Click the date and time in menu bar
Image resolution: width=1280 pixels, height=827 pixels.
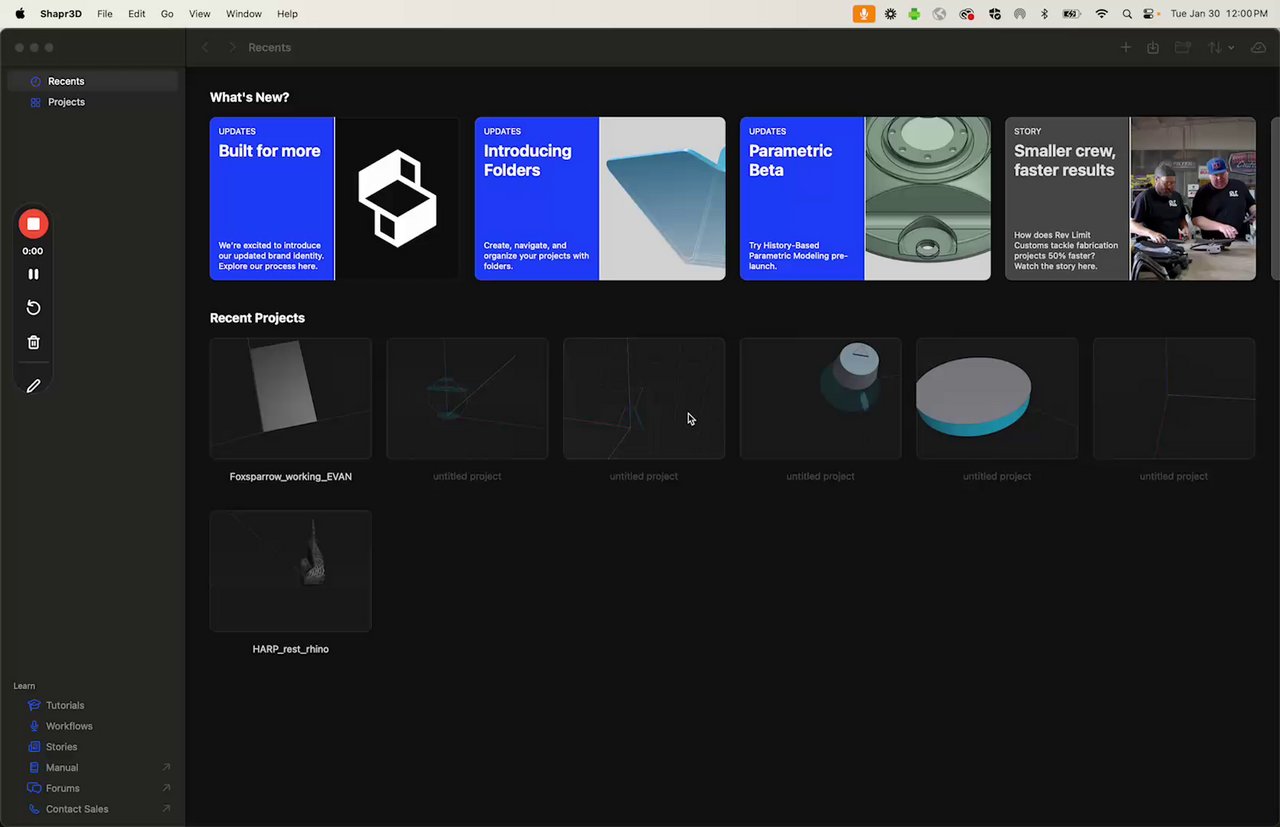tap(1218, 14)
